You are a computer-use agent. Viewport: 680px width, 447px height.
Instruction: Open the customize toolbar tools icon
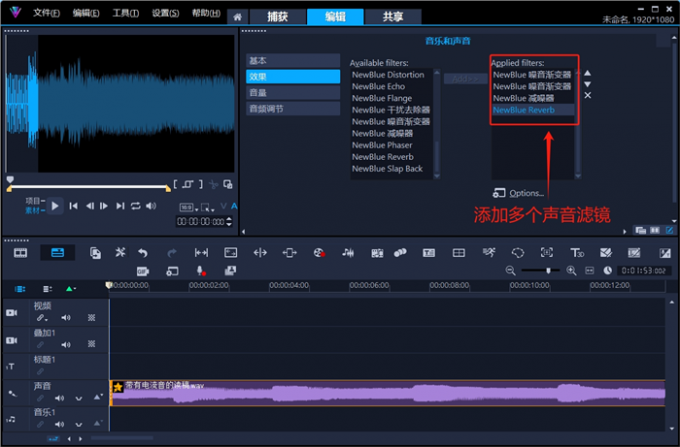(x=120, y=252)
